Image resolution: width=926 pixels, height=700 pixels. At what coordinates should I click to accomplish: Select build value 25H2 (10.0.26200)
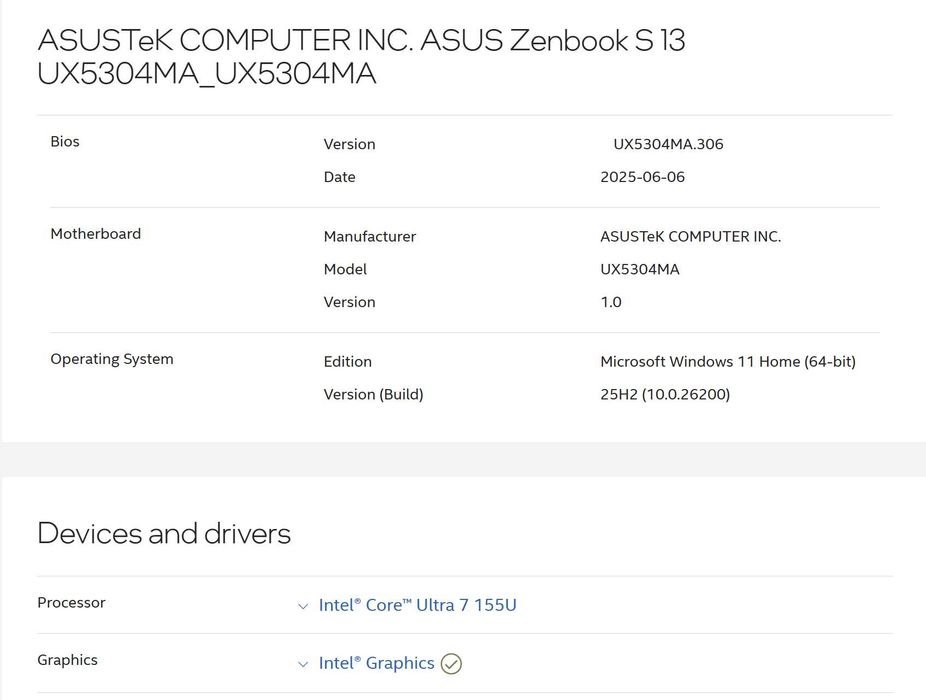pyautogui.click(x=665, y=394)
